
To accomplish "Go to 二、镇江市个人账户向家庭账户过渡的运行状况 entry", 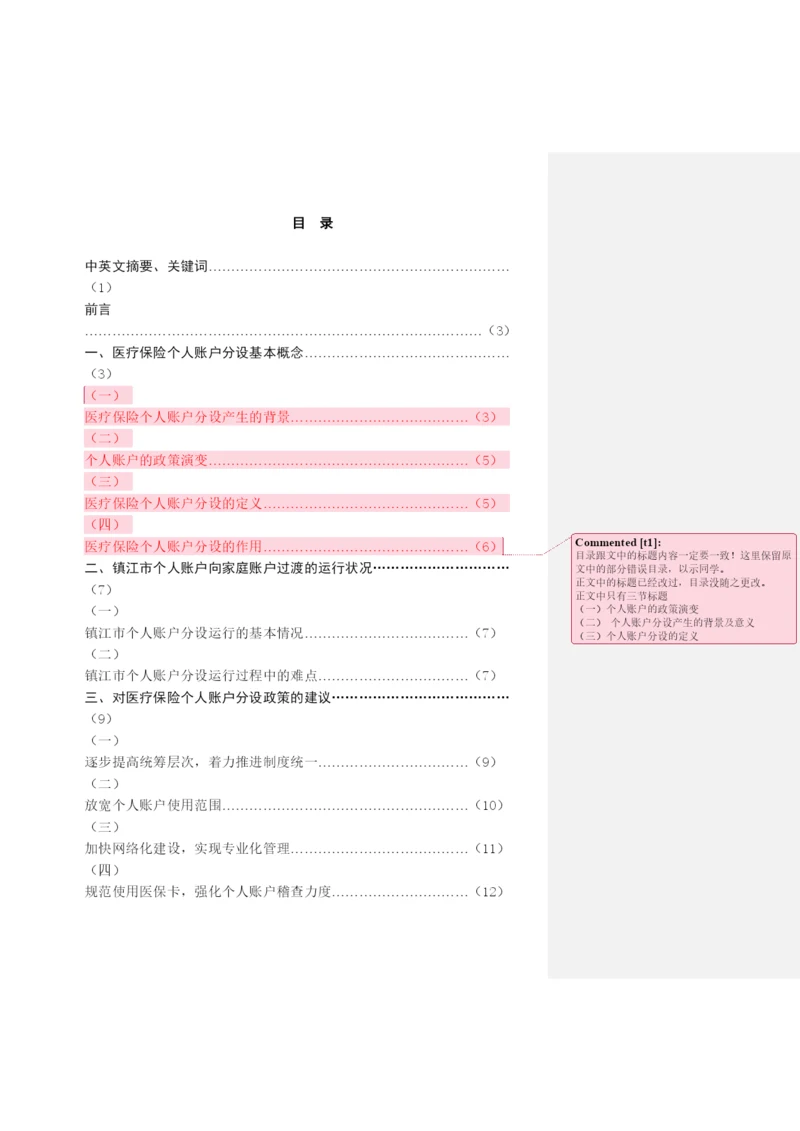I will tap(229, 567).
